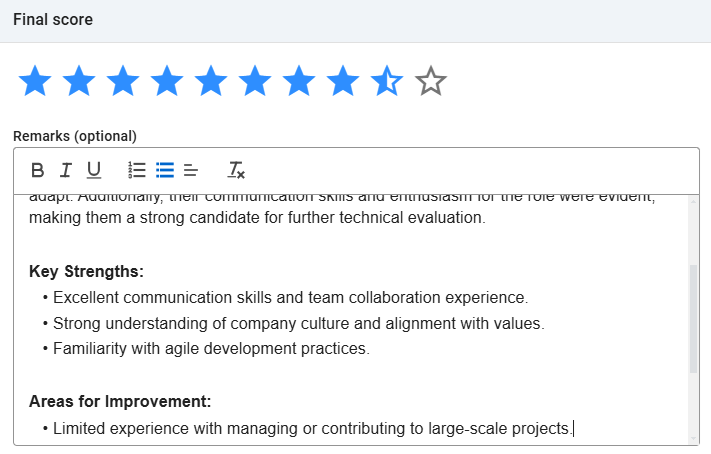Apply underline formatting to remarks text
Viewport: 711px width, 454px height.
click(94, 170)
